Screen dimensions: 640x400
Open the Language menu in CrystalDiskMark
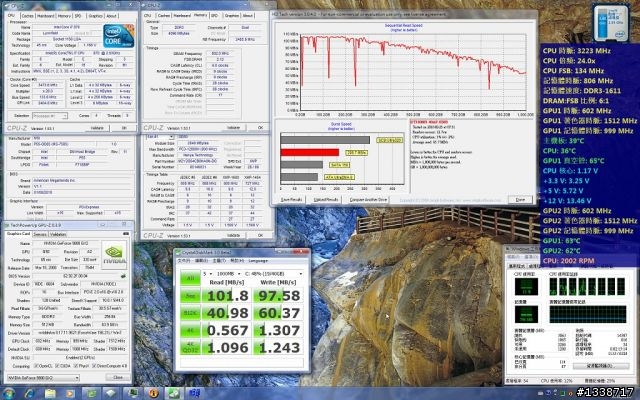pos(258,260)
